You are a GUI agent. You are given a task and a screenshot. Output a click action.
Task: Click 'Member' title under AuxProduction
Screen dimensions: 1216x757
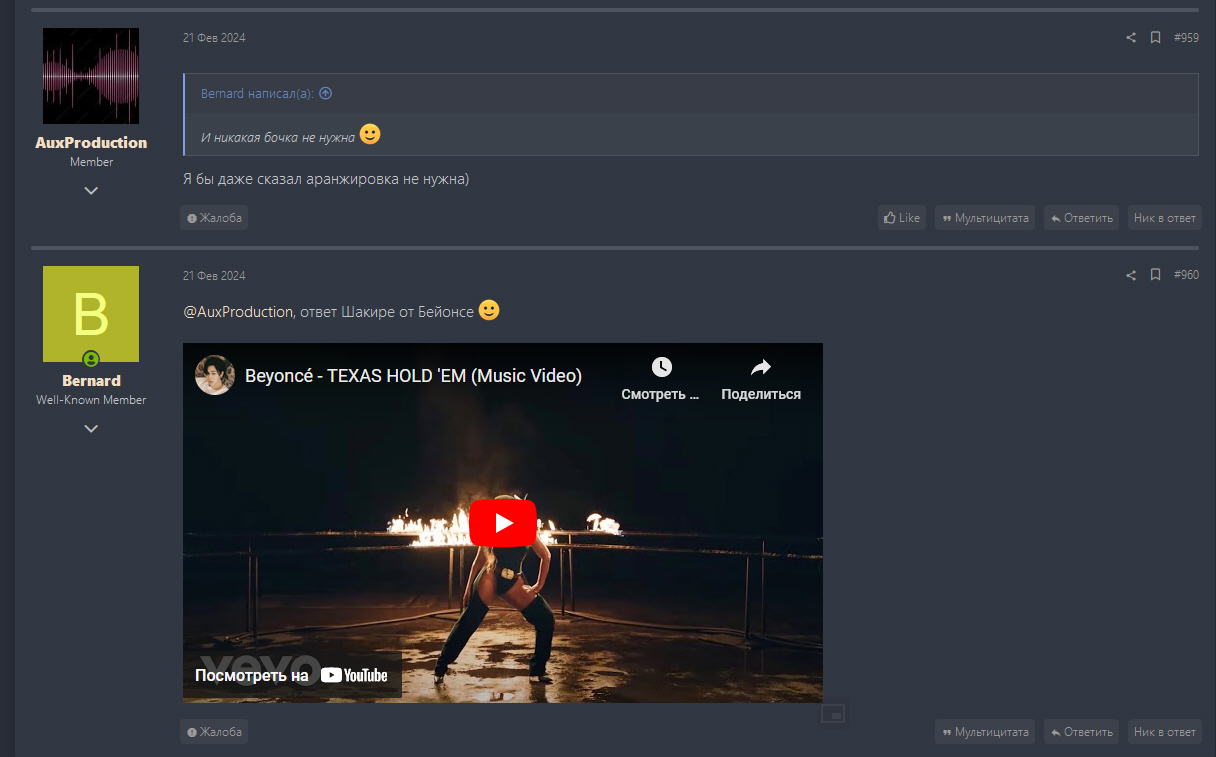91,162
